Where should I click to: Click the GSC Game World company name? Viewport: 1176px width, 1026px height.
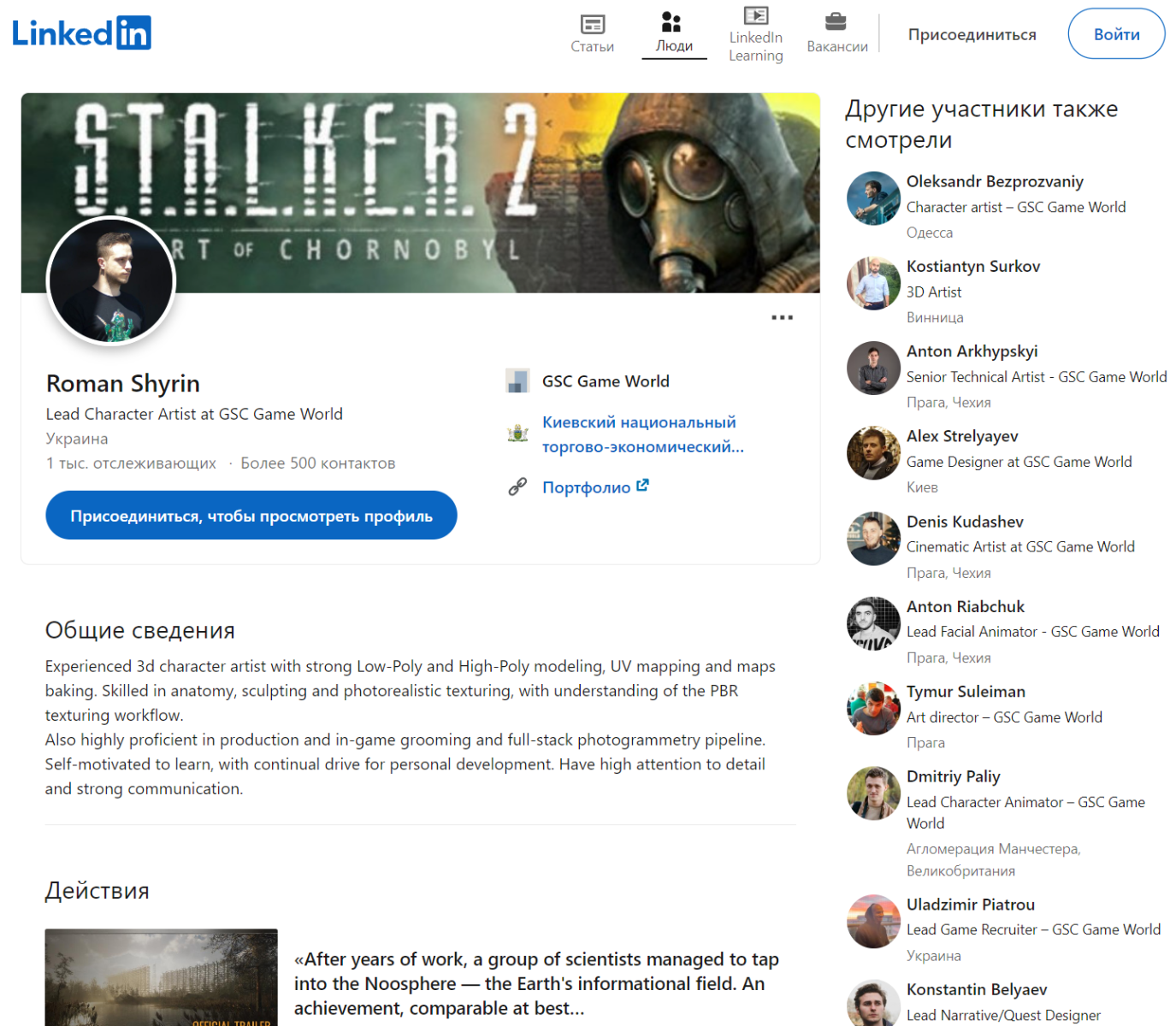pos(606,381)
